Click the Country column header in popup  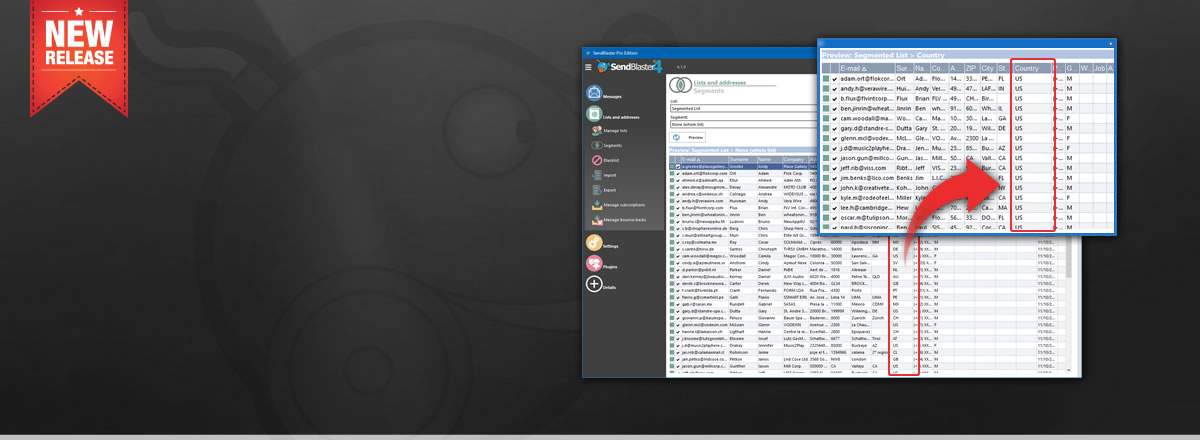(1034, 68)
